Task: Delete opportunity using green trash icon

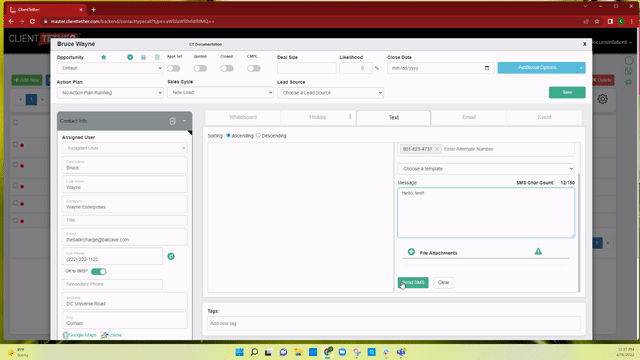Action: tap(157, 57)
